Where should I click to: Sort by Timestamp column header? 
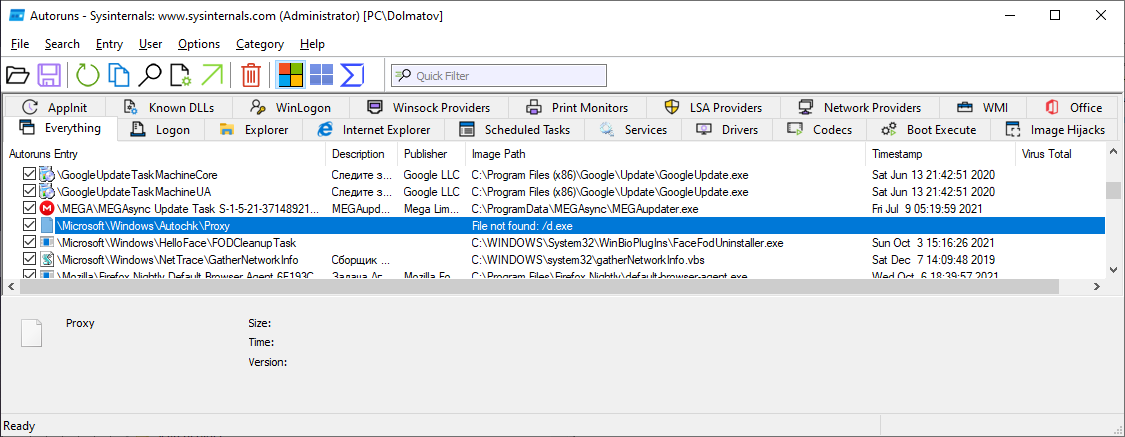(941, 154)
